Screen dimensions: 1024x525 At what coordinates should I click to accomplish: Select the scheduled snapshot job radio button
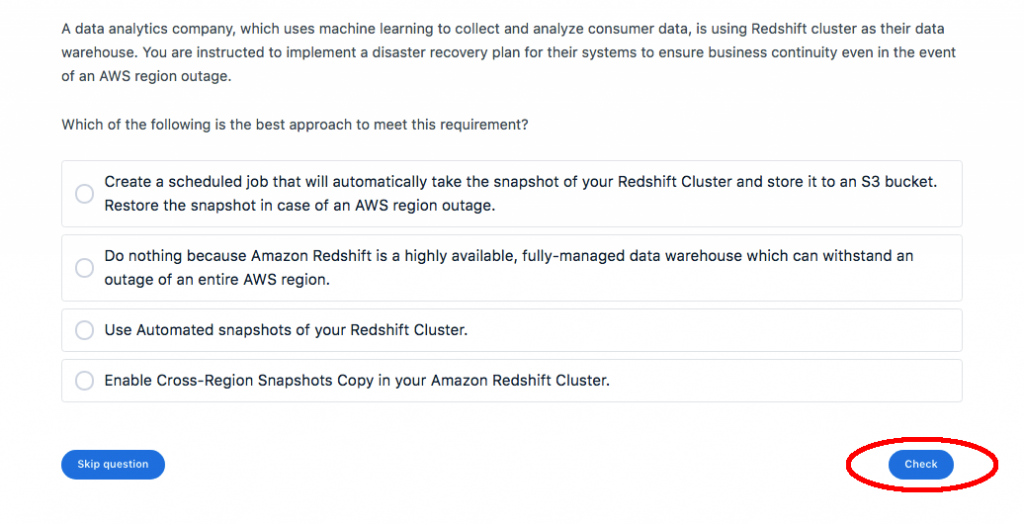click(x=85, y=194)
